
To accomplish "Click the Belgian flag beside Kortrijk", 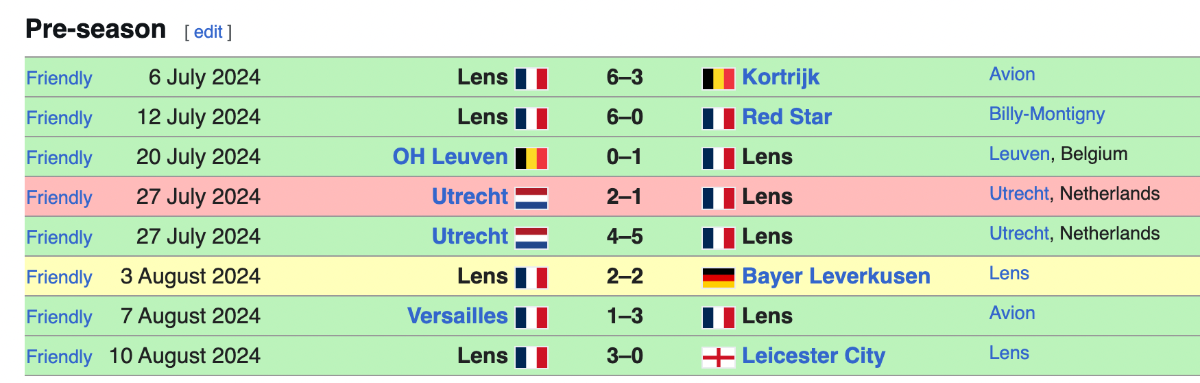I will point(719,78).
